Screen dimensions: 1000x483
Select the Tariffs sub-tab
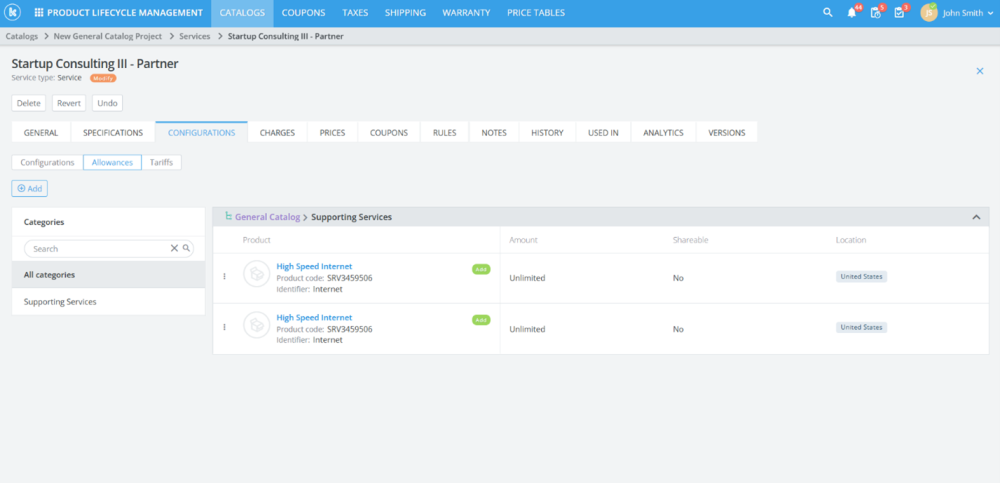161,163
